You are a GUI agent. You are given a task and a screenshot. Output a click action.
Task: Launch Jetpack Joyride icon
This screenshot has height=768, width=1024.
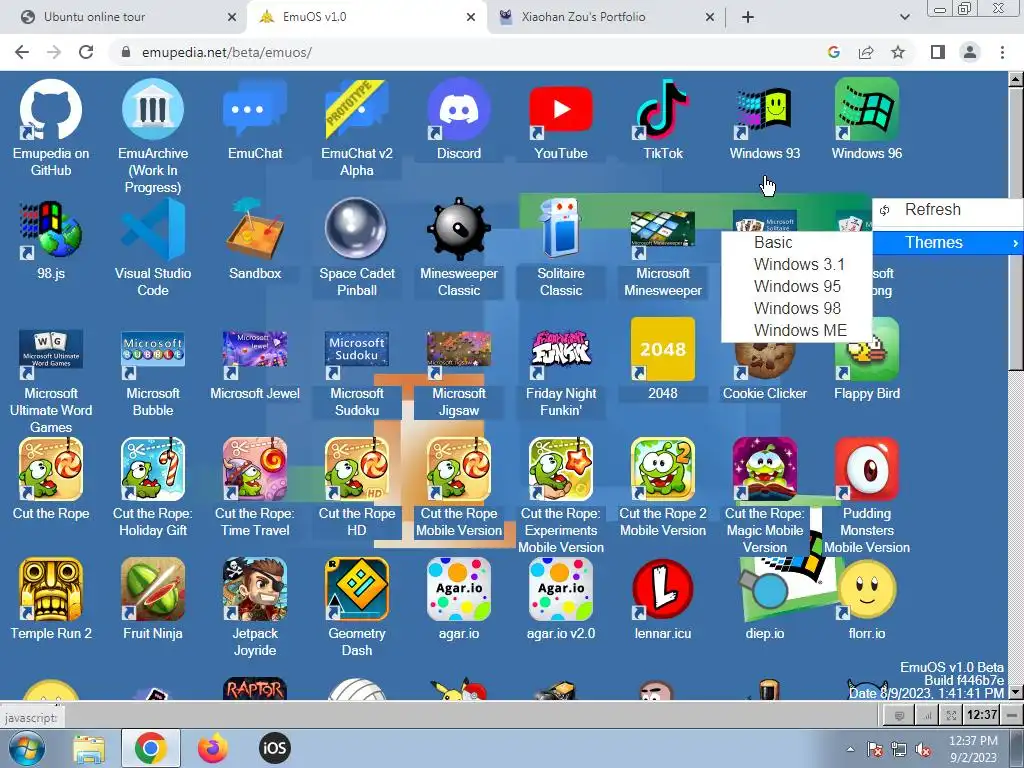coord(255,589)
